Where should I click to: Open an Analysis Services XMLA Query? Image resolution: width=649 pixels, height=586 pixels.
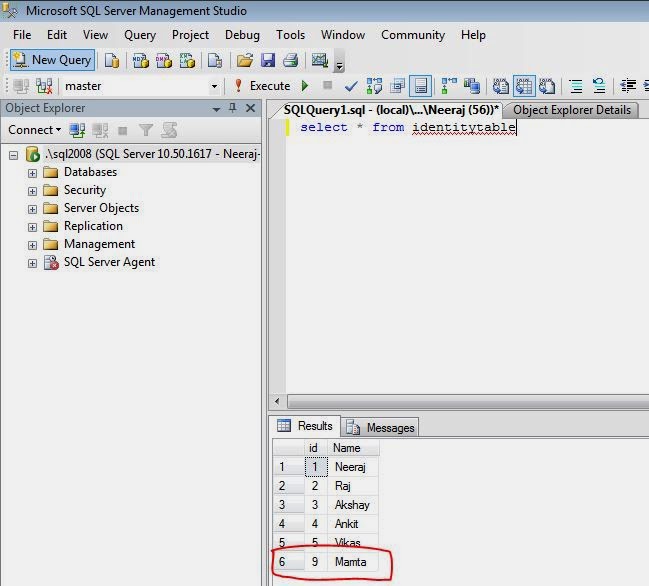(187, 60)
